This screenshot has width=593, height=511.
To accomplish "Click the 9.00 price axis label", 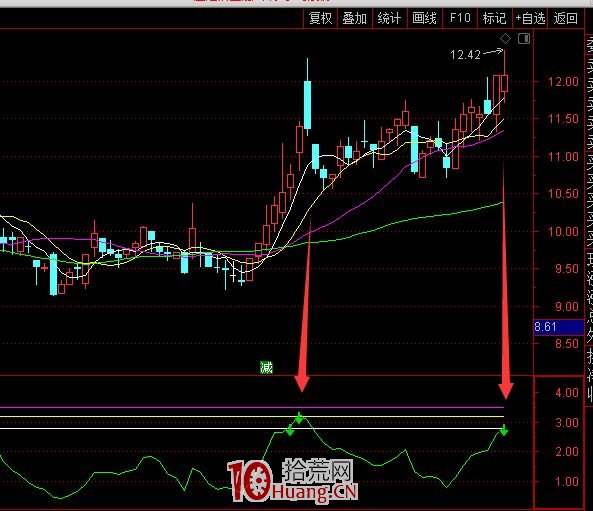I will click(567, 306).
